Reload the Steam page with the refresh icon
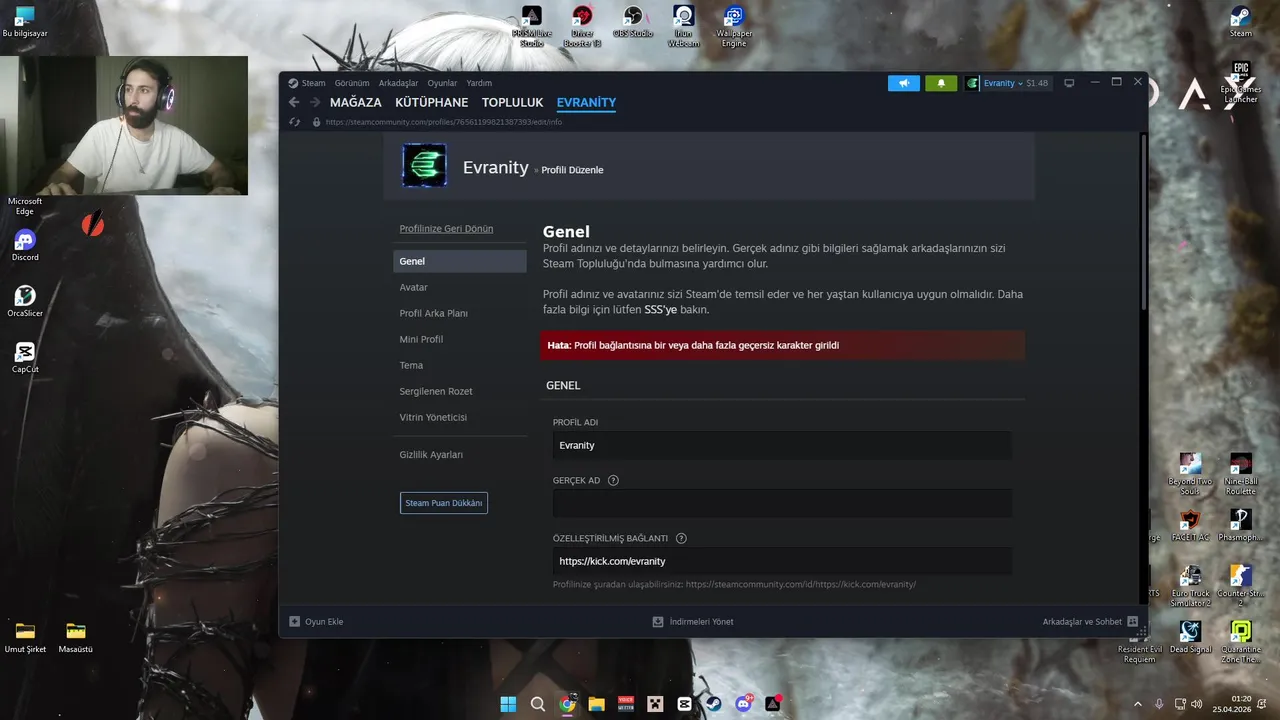The width and height of the screenshot is (1280, 720). click(294, 122)
